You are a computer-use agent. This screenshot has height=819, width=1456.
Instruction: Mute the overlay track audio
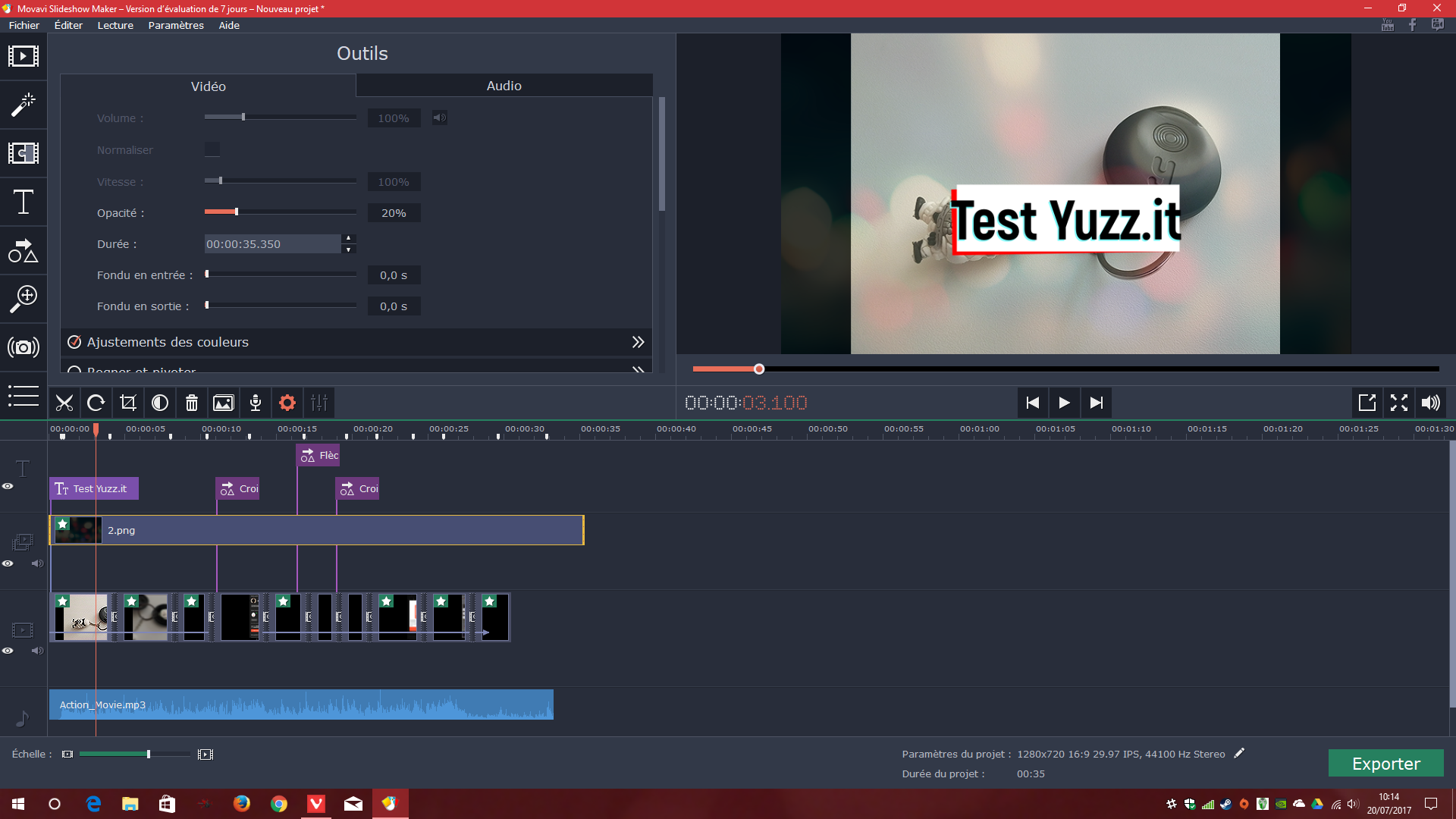coord(37,563)
